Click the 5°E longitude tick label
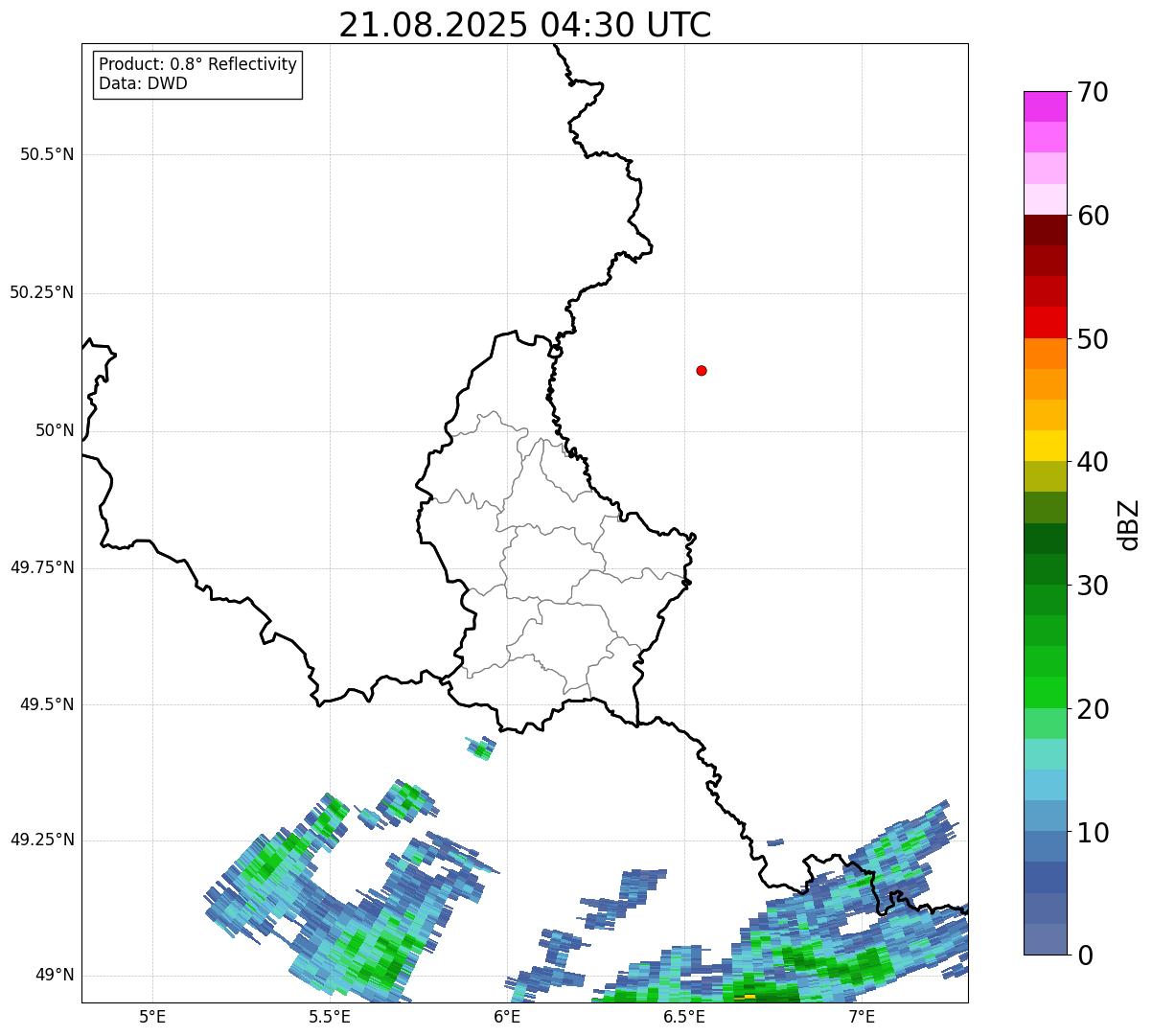 (x=152, y=1017)
